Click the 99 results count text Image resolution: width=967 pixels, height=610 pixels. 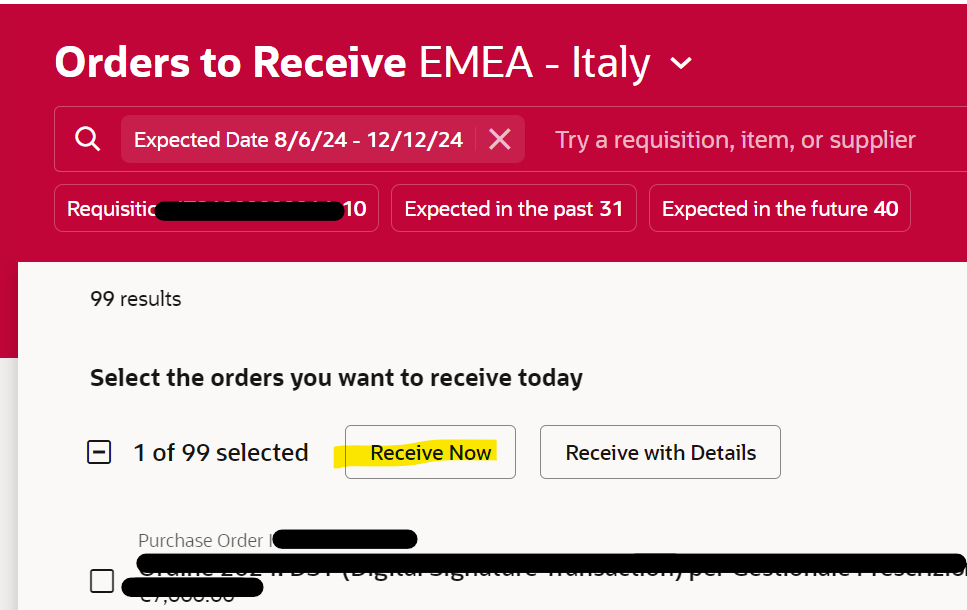(x=135, y=298)
